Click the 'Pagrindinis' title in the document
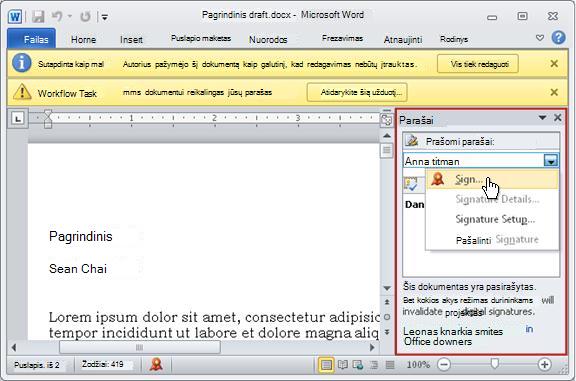This screenshot has height=381, width=576. (x=81, y=237)
